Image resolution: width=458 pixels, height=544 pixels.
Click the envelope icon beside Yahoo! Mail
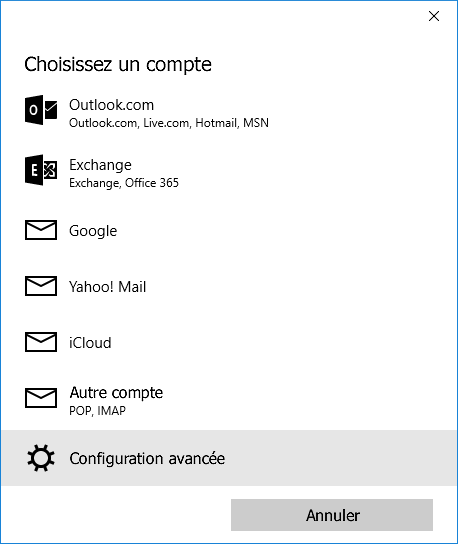(41, 286)
